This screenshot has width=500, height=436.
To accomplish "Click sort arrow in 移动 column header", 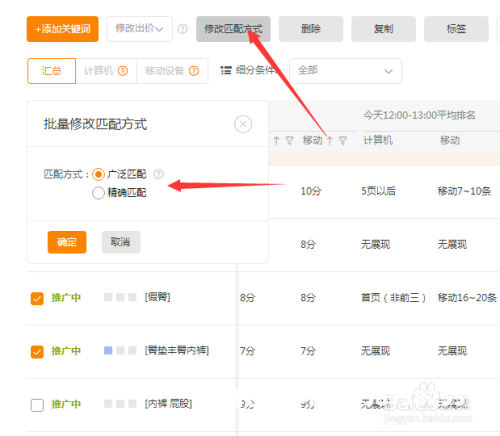I will coord(330,141).
